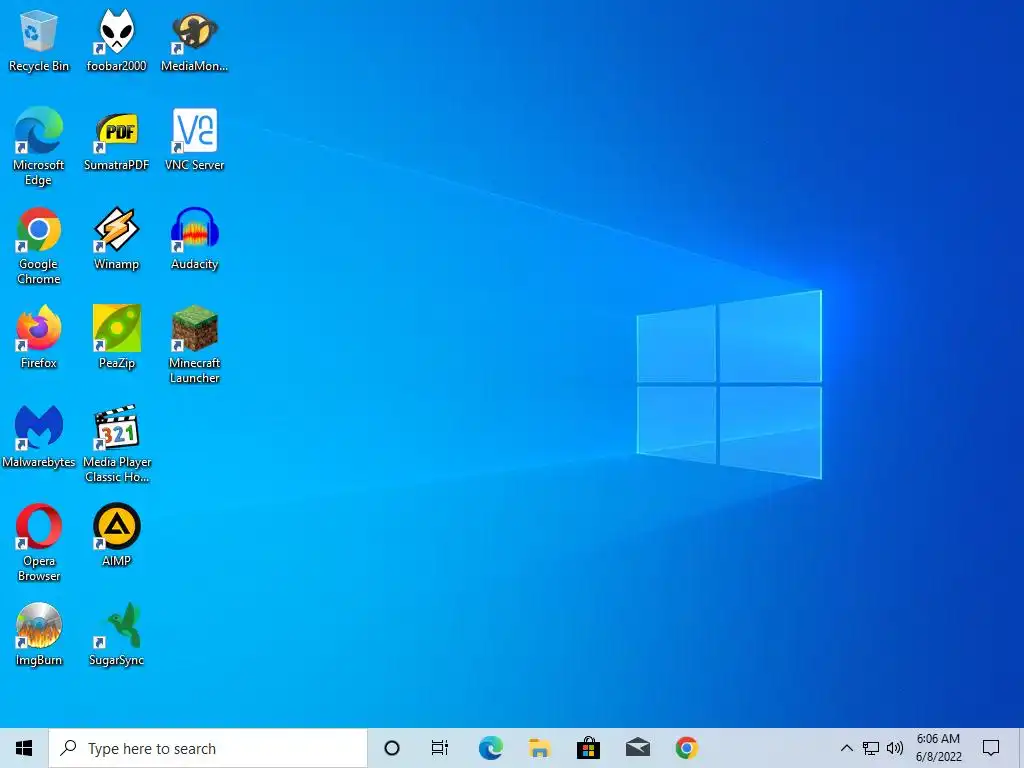The width and height of the screenshot is (1024, 768).
Task: Launch Microsoft Edge from the taskbar
Action: 490,748
